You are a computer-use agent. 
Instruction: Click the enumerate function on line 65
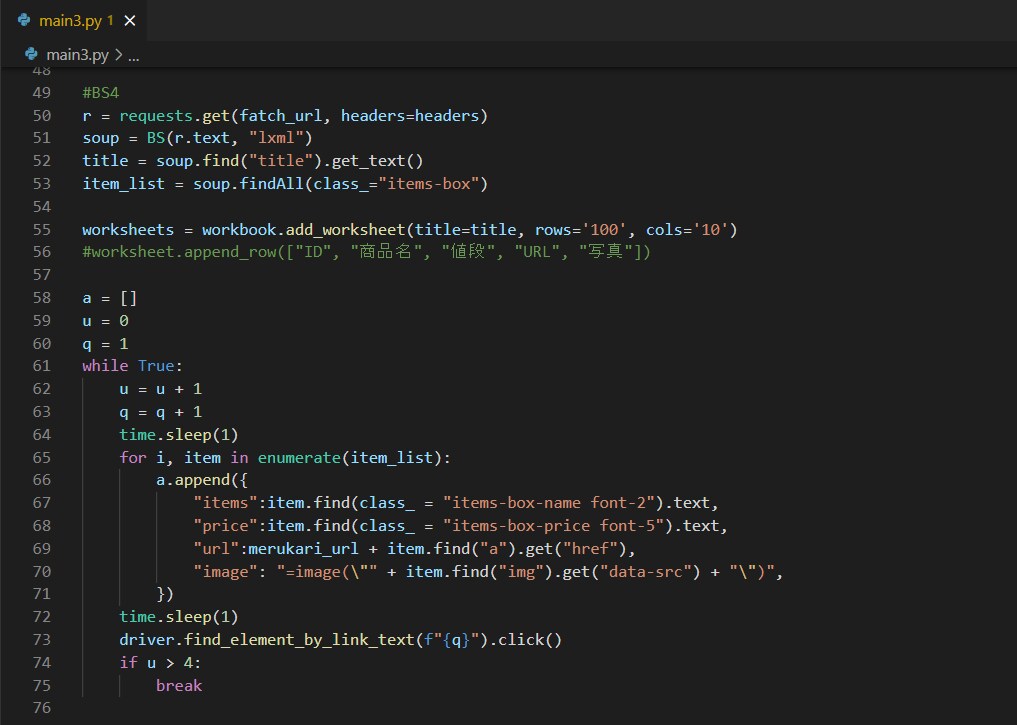(x=299, y=458)
